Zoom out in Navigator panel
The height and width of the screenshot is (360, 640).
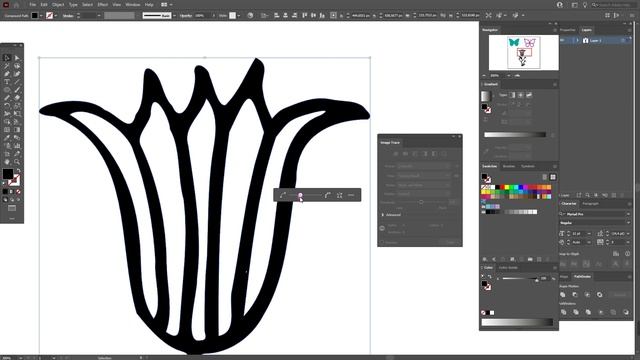click(484, 76)
